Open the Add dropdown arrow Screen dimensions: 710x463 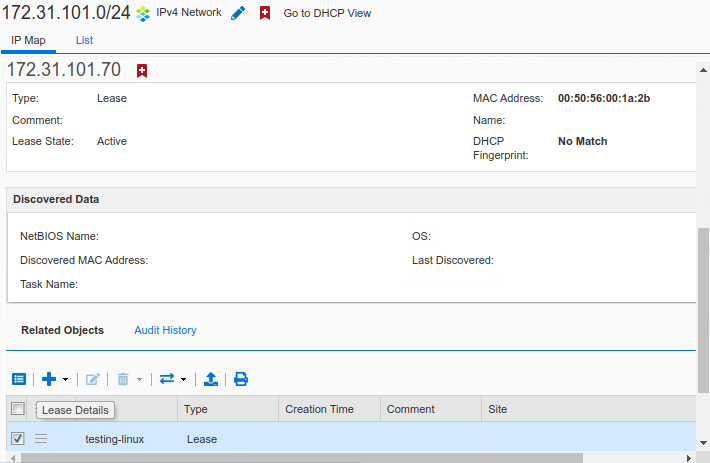[66, 380]
